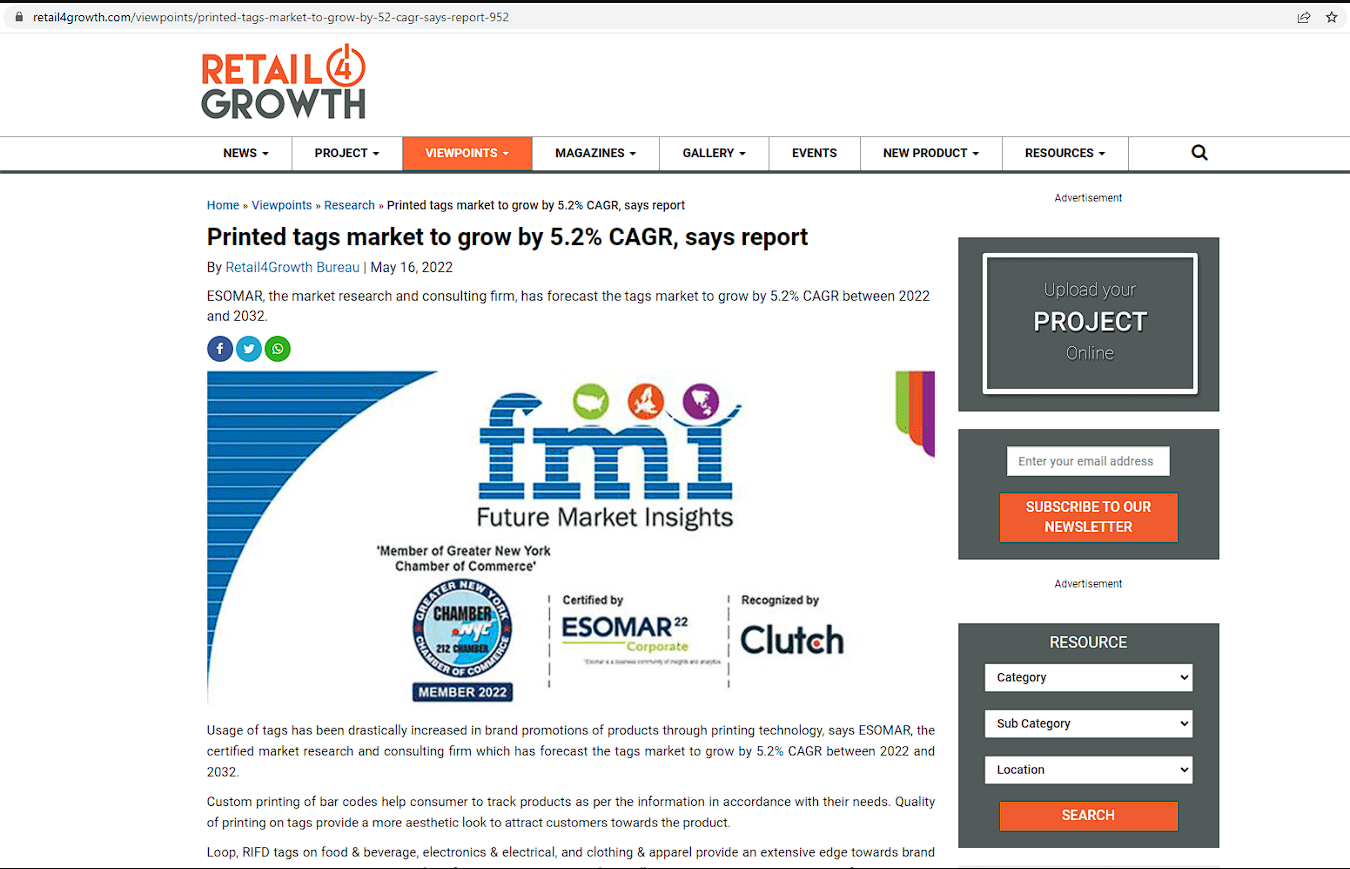Screen dimensions: 1350x869
Task: Click paragraph starting 'Loop, RIFD tags'
Action: (x=571, y=857)
